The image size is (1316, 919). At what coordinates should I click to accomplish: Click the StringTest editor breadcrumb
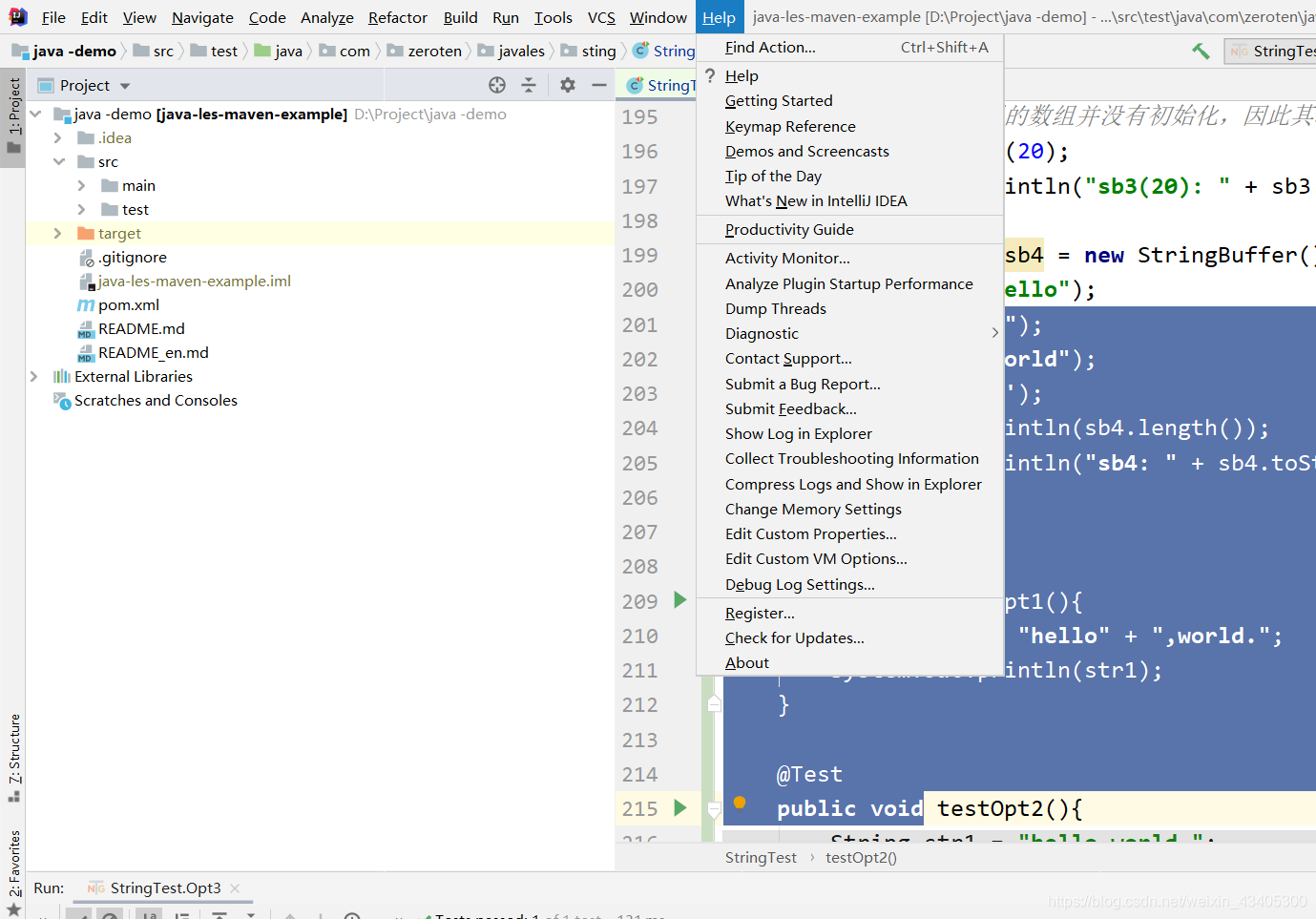761,857
